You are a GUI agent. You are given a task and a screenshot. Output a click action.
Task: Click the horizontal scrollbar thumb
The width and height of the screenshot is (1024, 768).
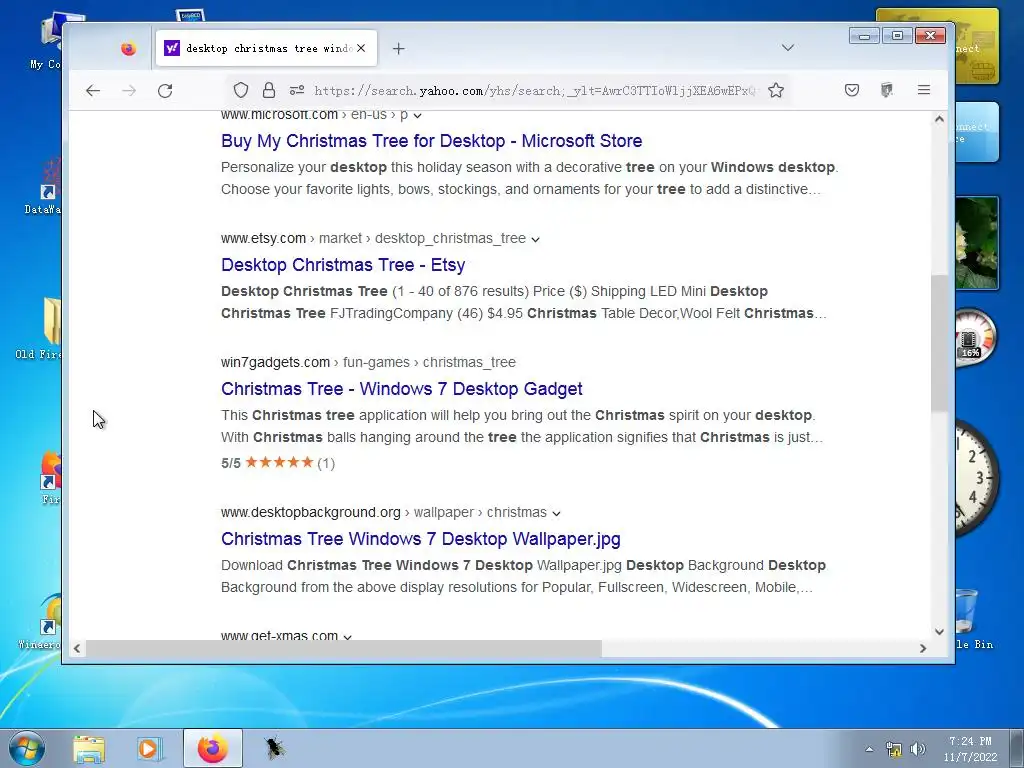[x=344, y=648]
